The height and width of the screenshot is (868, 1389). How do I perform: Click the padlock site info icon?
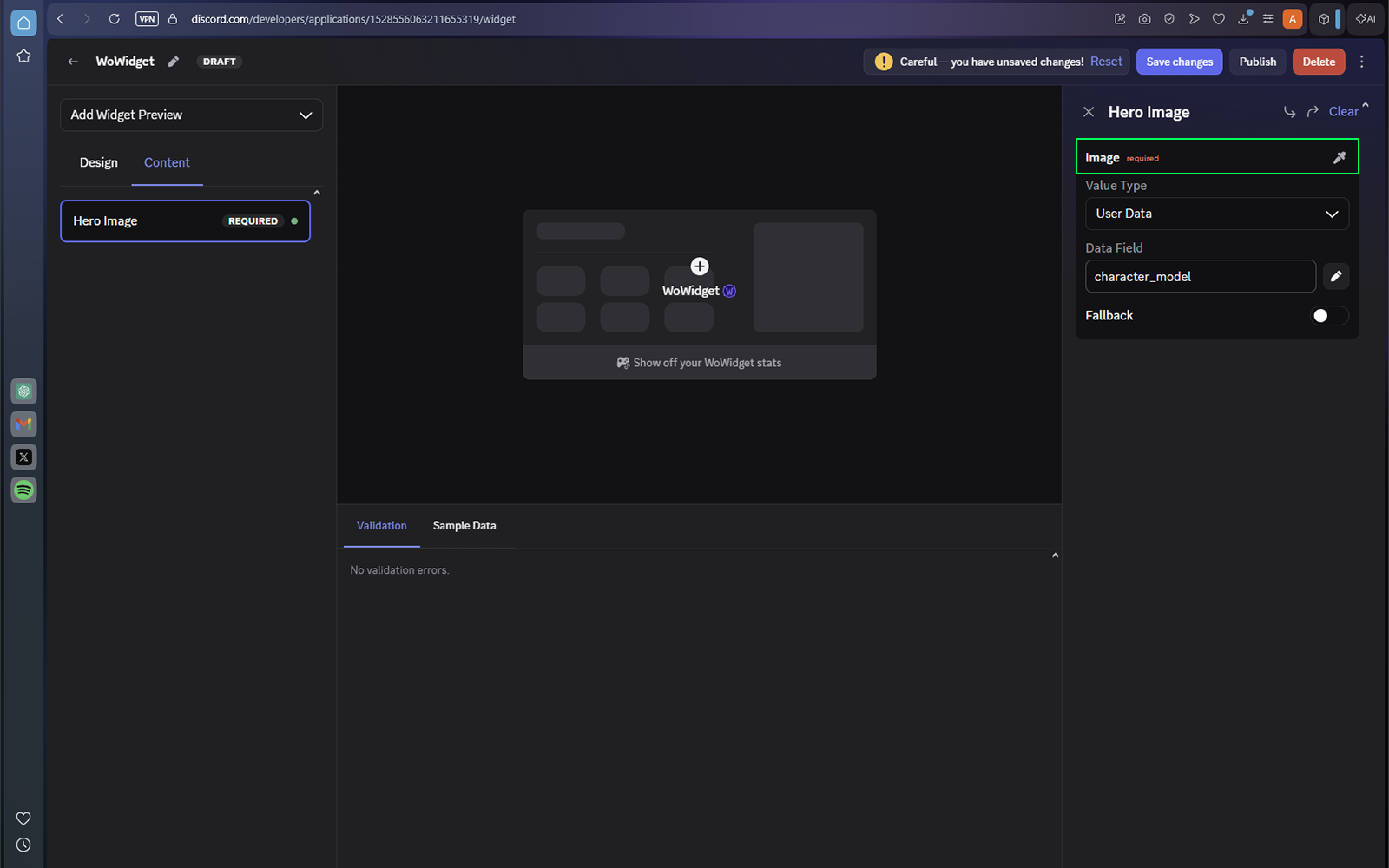click(173, 19)
